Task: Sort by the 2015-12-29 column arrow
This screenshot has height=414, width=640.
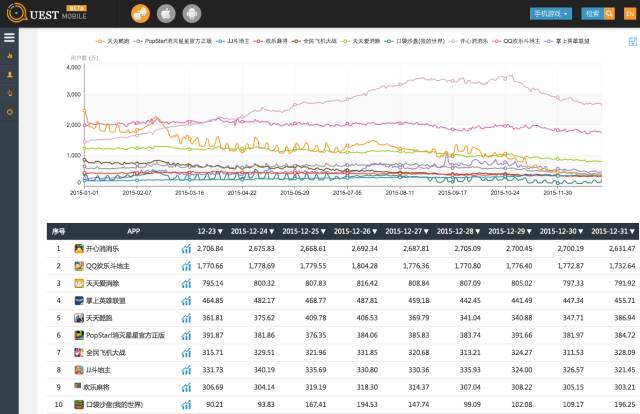Action: [x=529, y=231]
